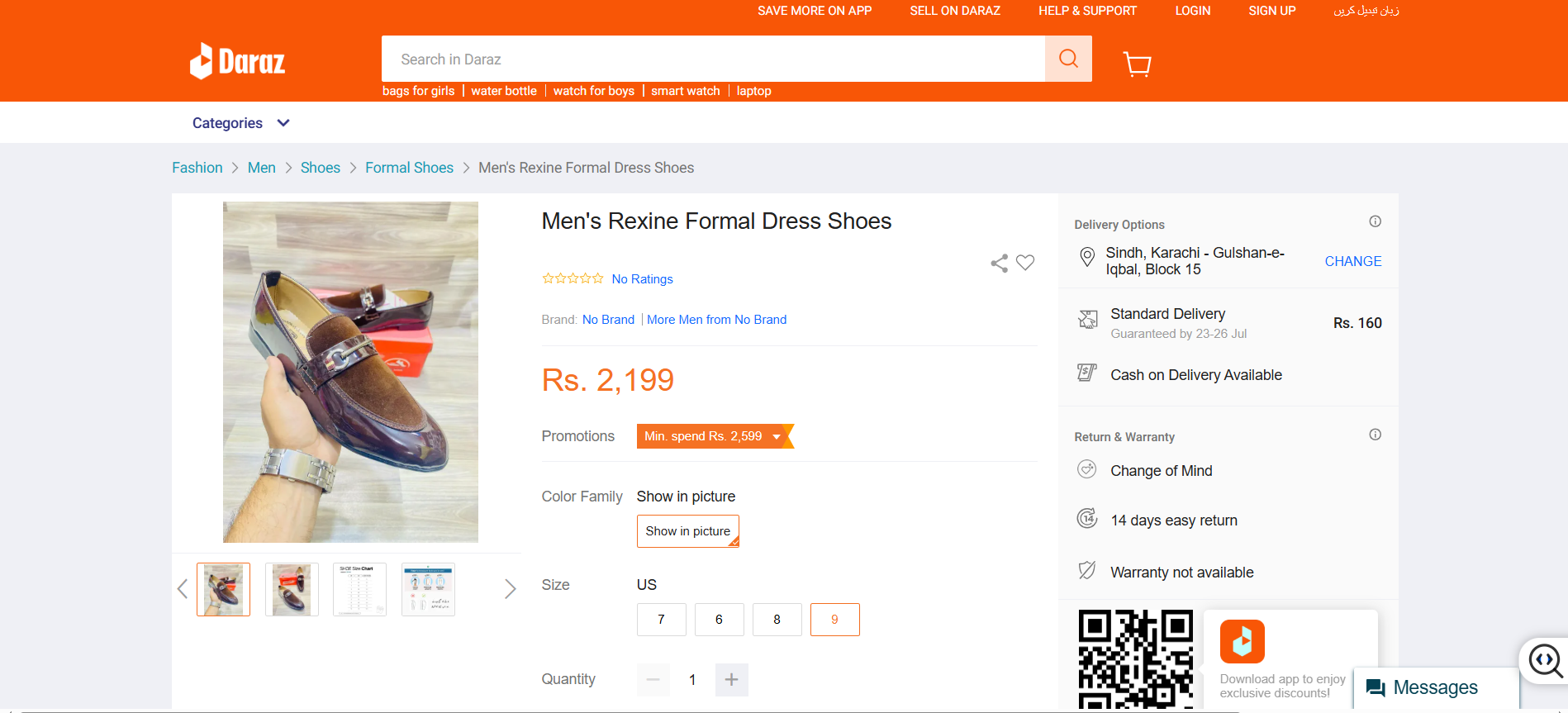Select size 7
The image size is (1568, 713).
coord(661,620)
